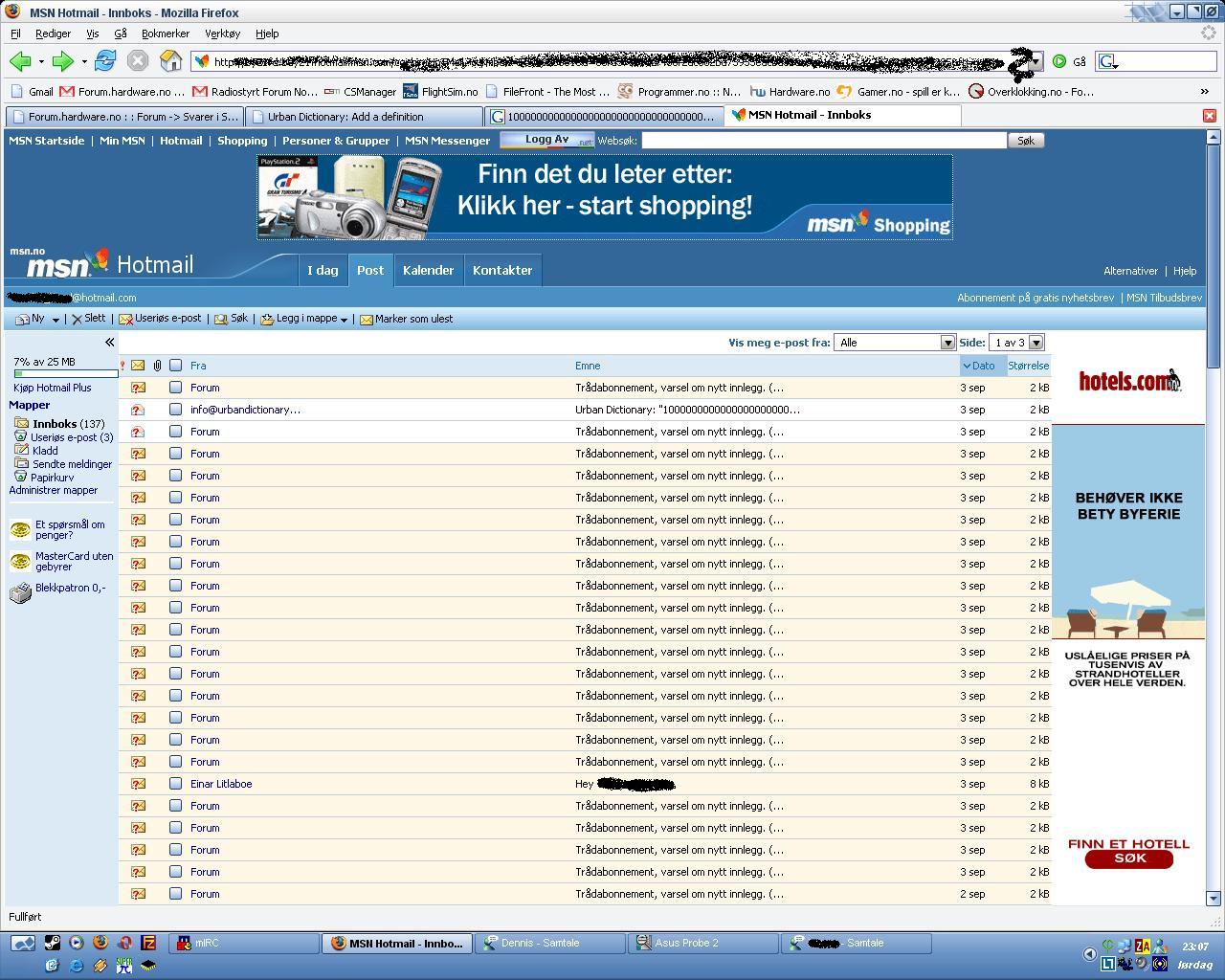
Task: Click in the Websøk search field
Action: tap(824, 141)
